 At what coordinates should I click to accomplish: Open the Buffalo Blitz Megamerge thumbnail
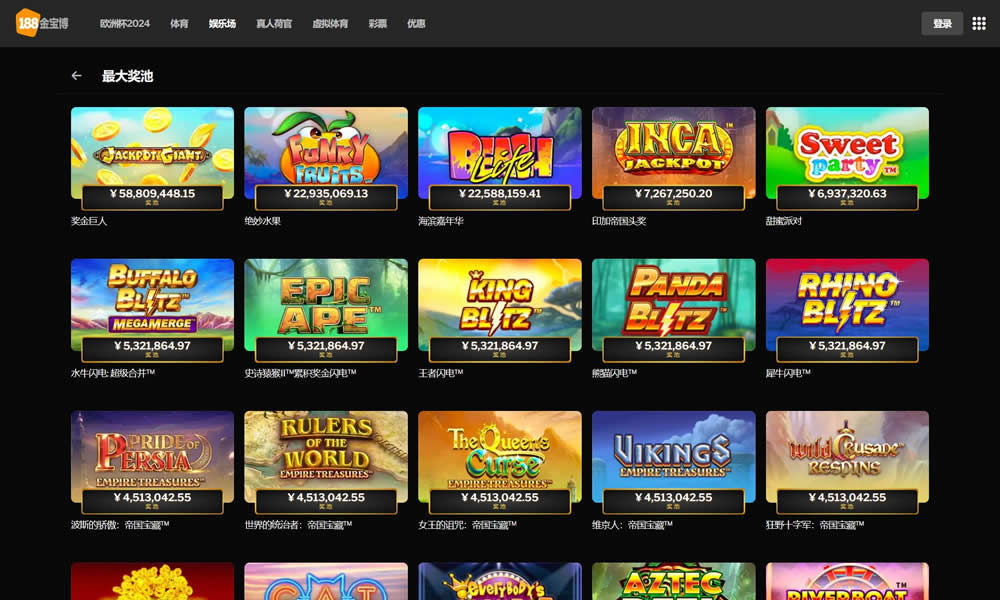(152, 305)
